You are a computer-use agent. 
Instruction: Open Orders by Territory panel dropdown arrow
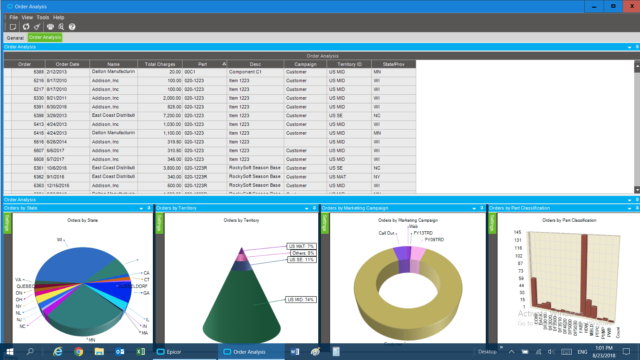pos(307,209)
